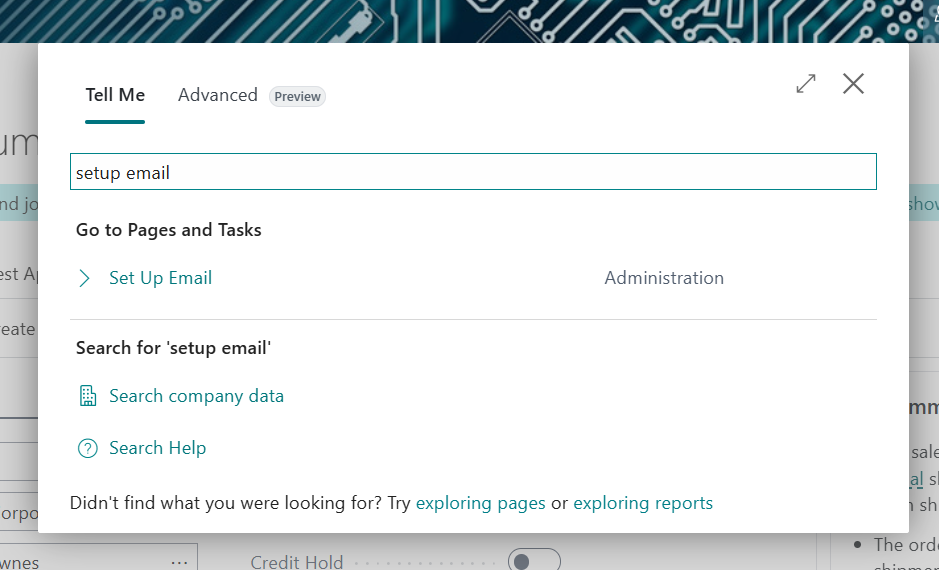
Task: Click the chevron arrow beside Set Up Email
Action: coord(85,278)
